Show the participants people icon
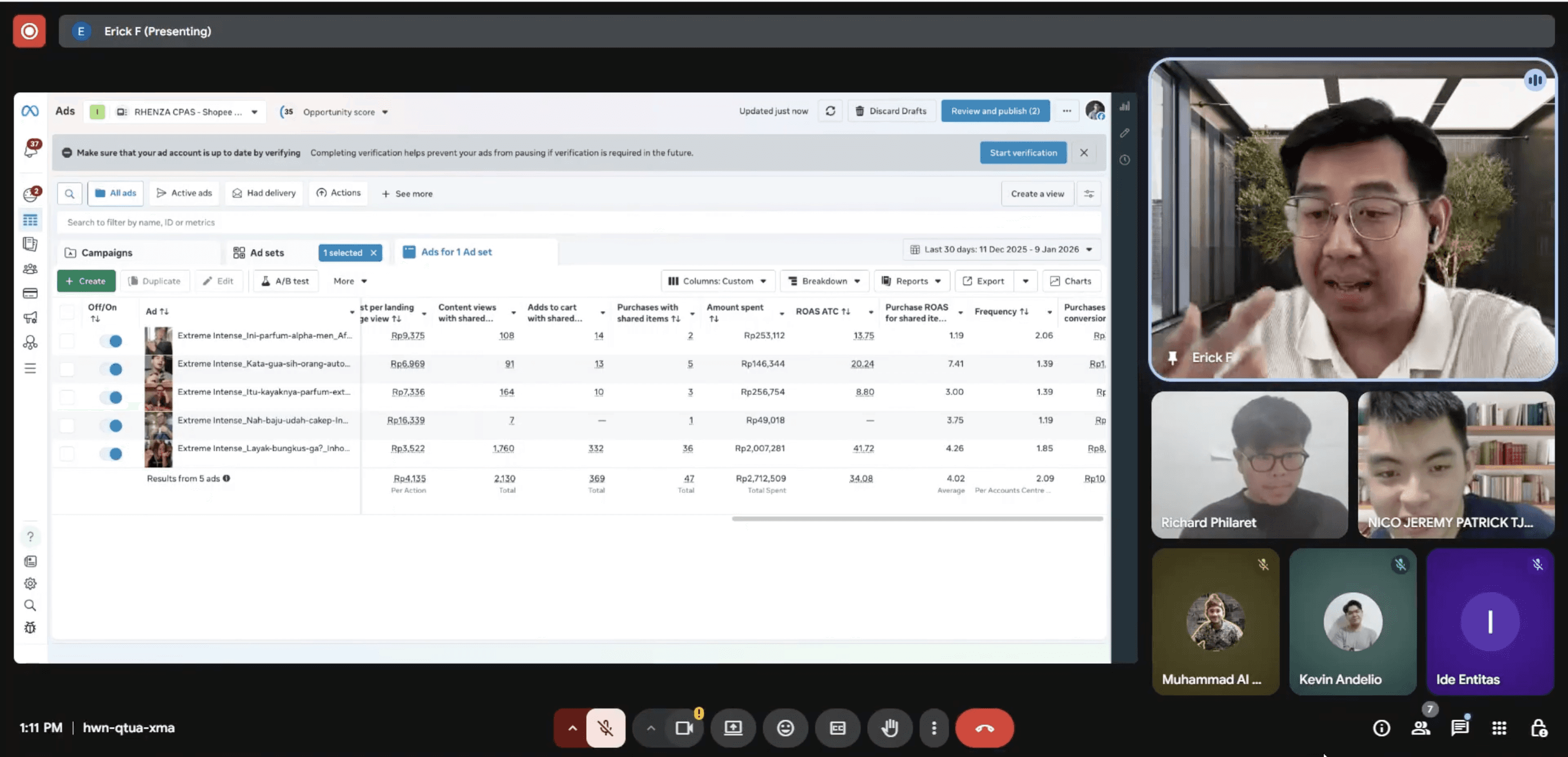The image size is (1568, 757). pos(1421,728)
